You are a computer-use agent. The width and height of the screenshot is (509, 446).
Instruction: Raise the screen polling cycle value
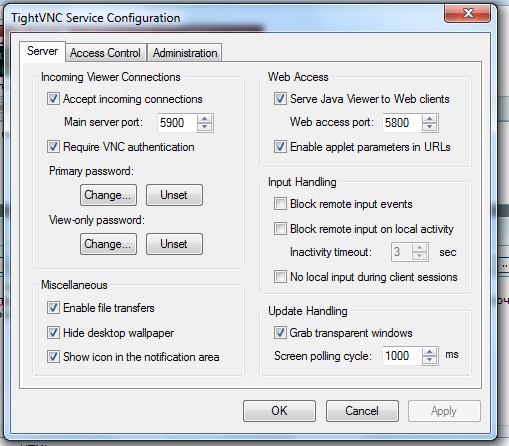(x=429, y=352)
